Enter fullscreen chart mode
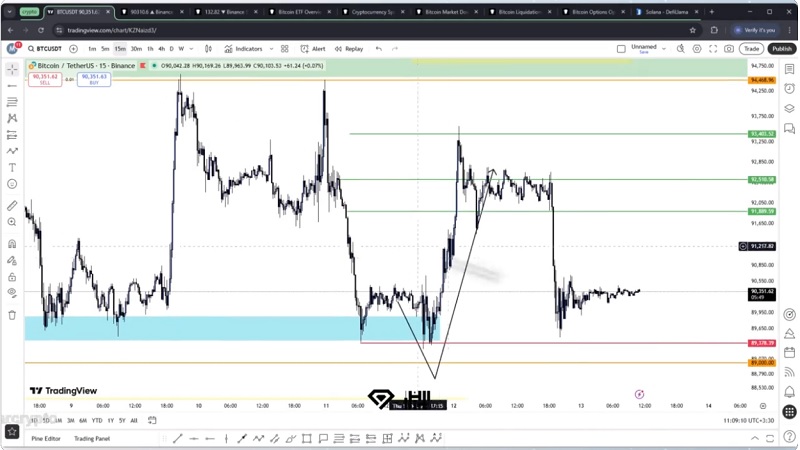The width and height of the screenshot is (800, 450). 714,48
